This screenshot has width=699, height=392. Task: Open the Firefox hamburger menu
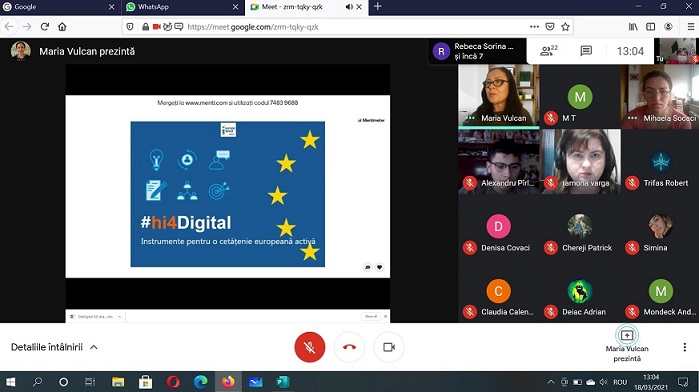pyautogui.click(x=691, y=27)
